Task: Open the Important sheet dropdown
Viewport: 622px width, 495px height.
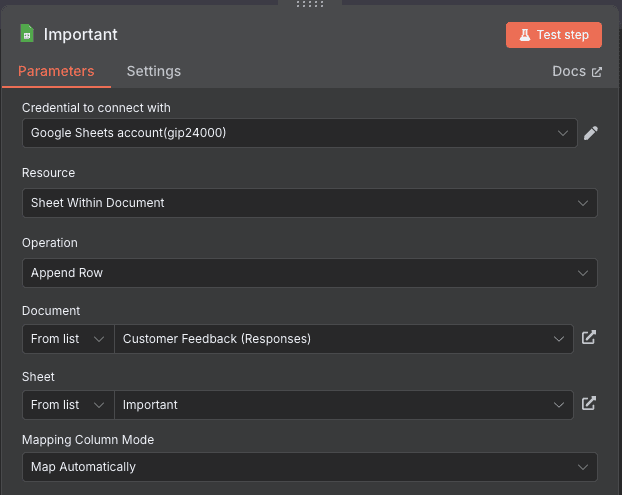Action: pos(344,405)
